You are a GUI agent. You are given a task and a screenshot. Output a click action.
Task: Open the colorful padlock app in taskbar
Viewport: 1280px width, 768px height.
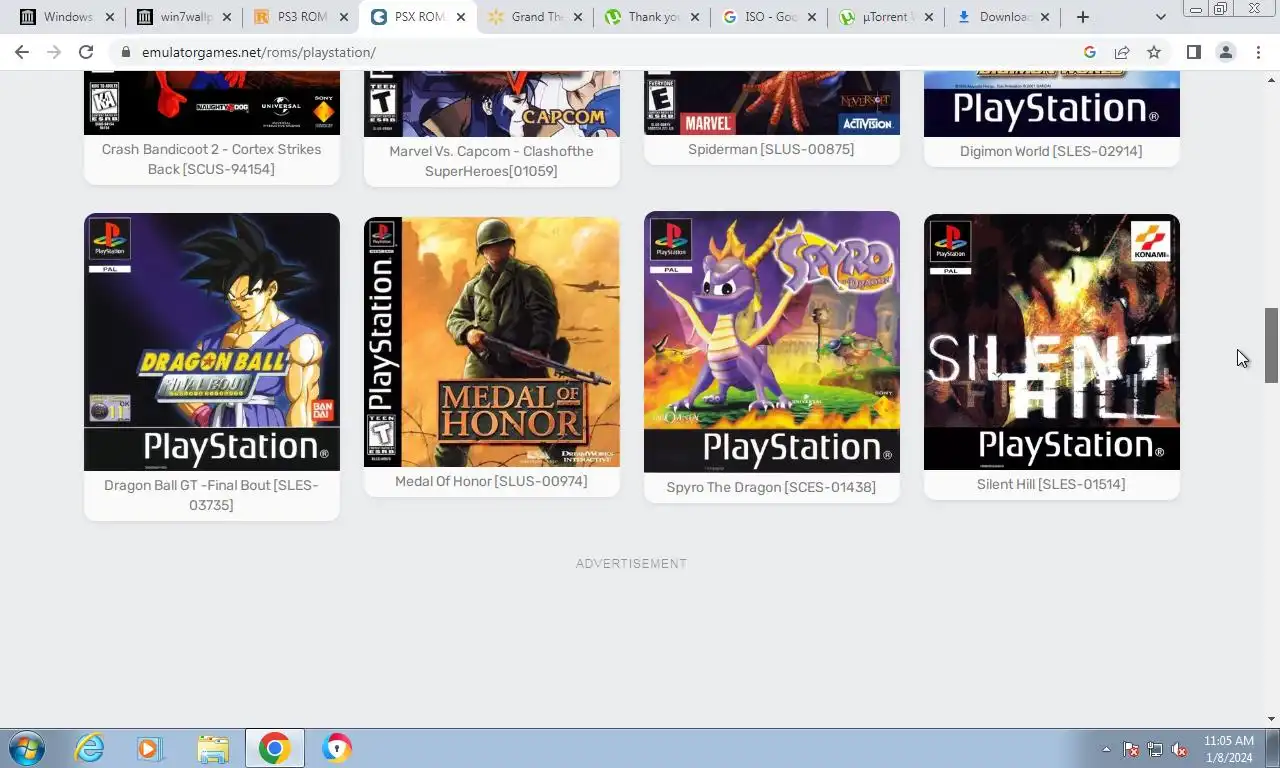pyautogui.click(x=337, y=748)
